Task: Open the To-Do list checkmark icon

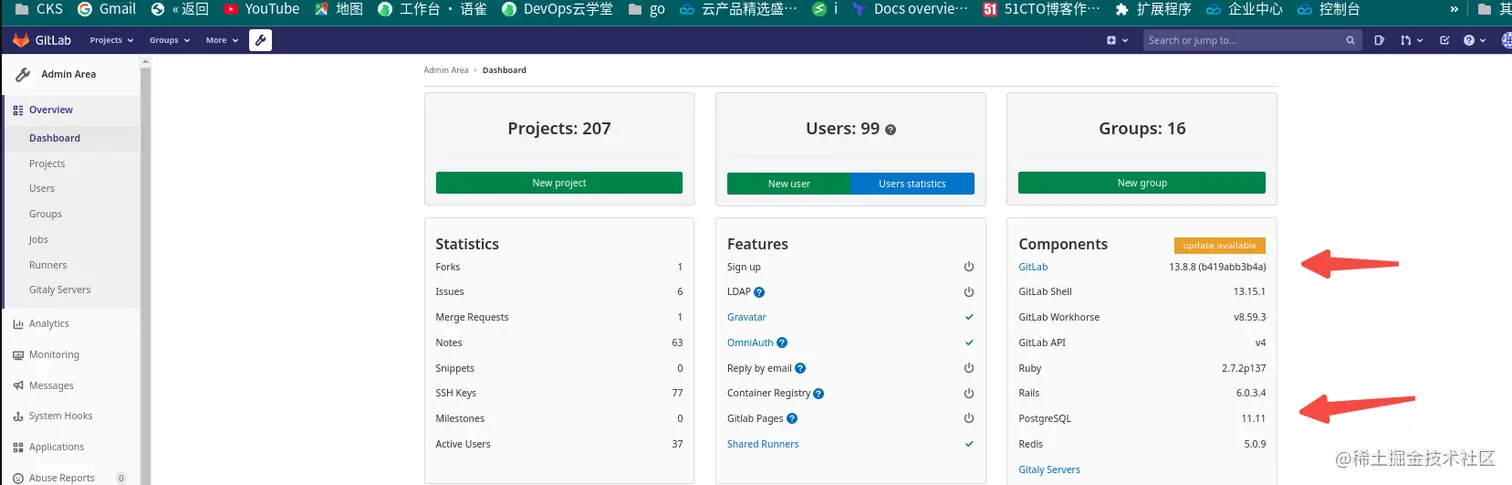Action: pyautogui.click(x=1444, y=40)
